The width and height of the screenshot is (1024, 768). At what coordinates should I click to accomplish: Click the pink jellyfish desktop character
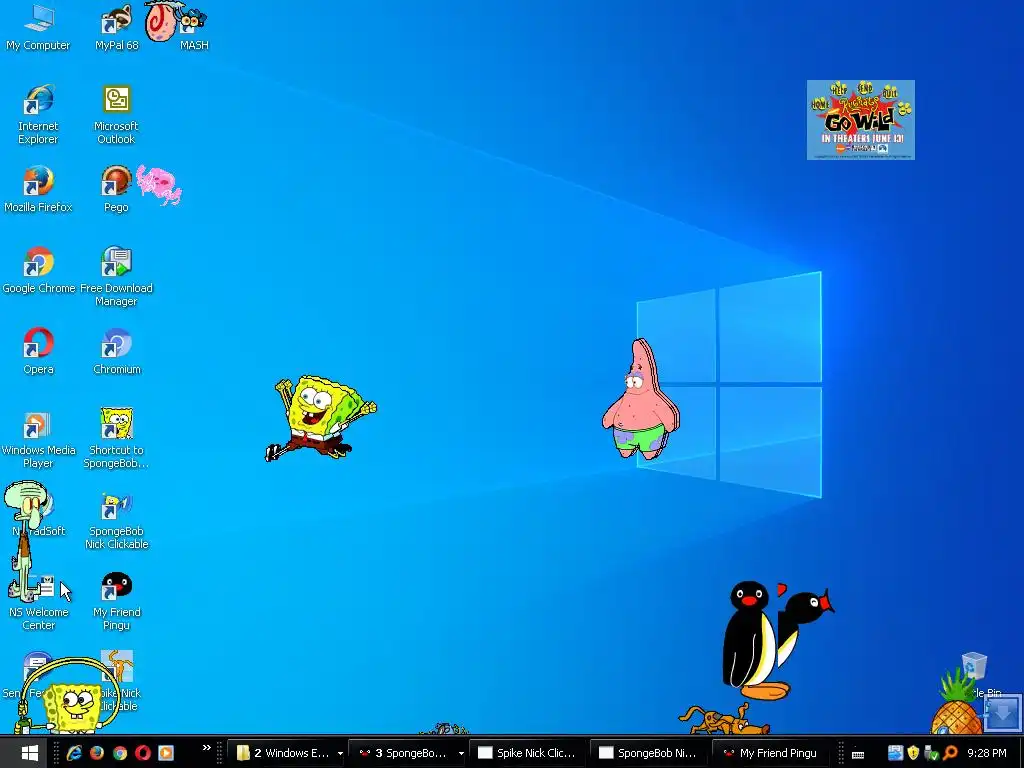click(159, 184)
